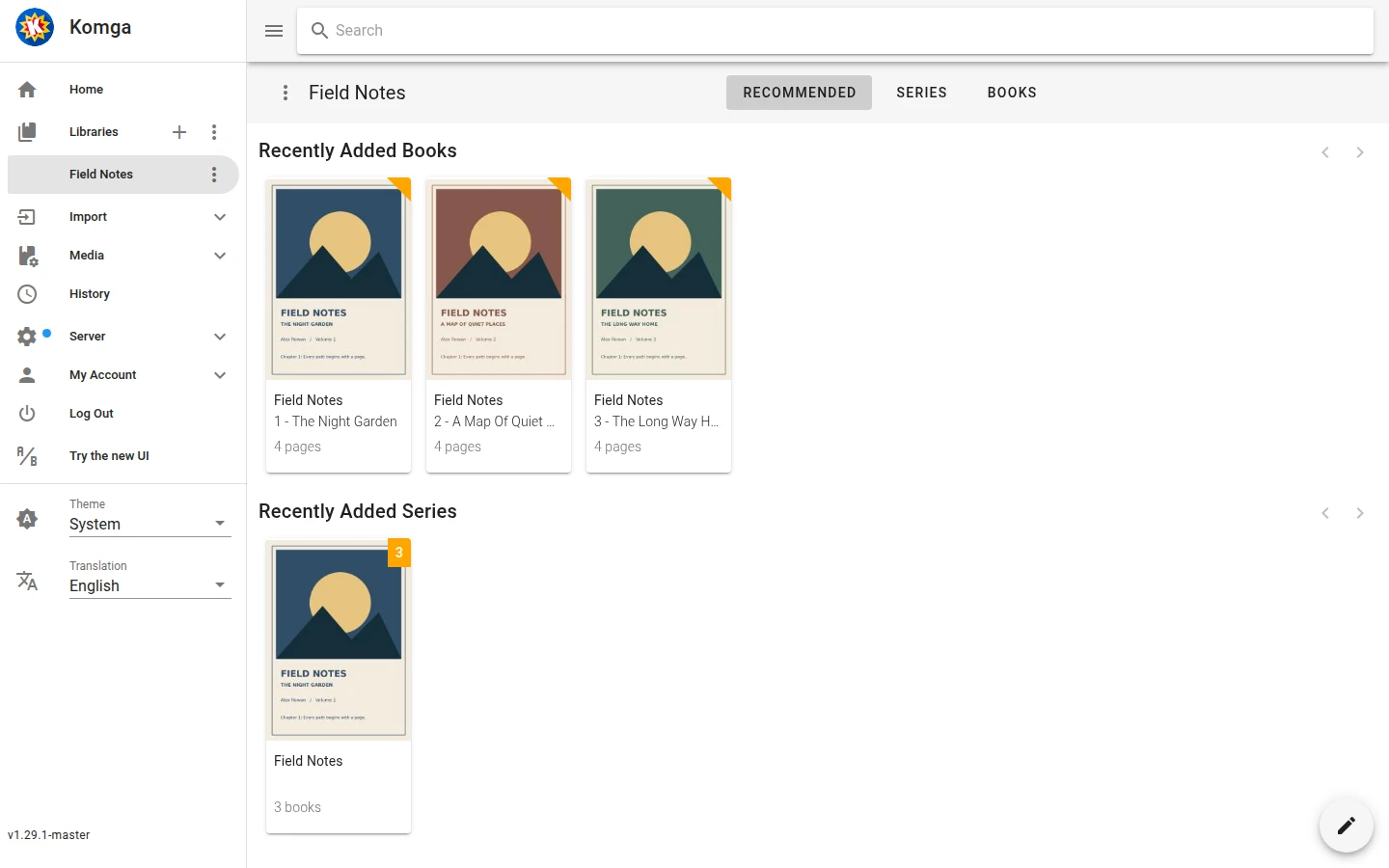The height and width of the screenshot is (868, 1389).
Task: Click the v1.29.1-master version text
Action: coord(49,835)
